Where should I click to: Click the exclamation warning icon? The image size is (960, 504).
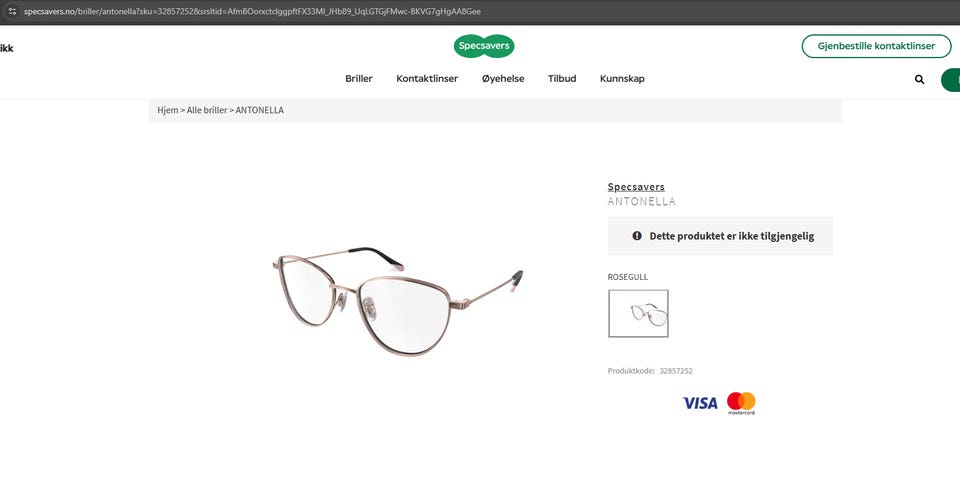coord(637,236)
